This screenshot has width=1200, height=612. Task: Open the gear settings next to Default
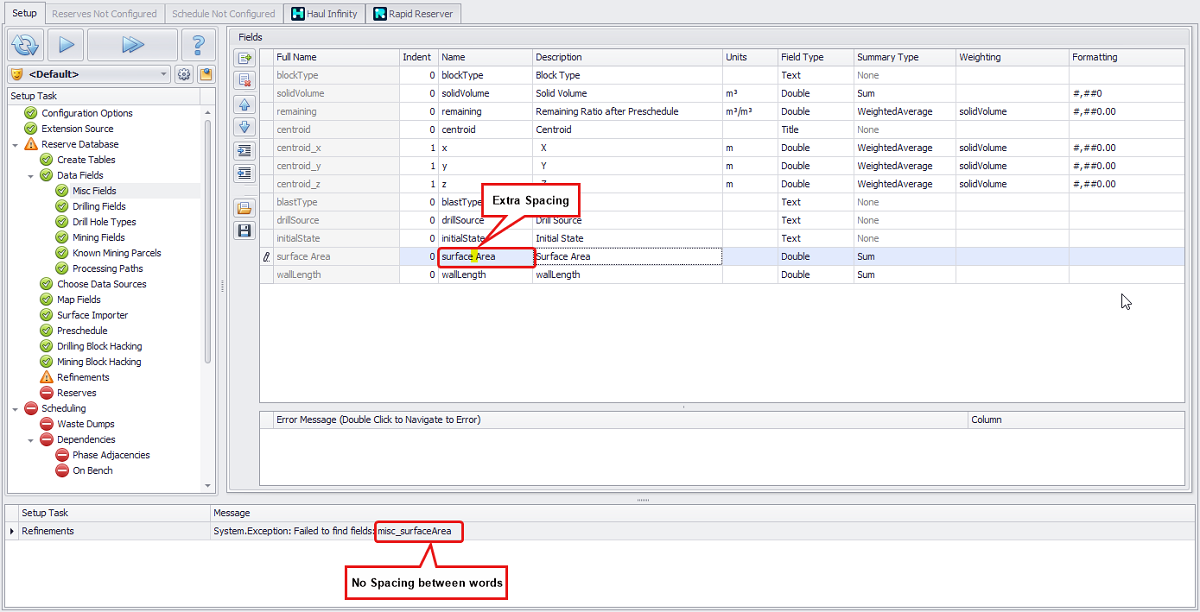click(x=184, y=74)
